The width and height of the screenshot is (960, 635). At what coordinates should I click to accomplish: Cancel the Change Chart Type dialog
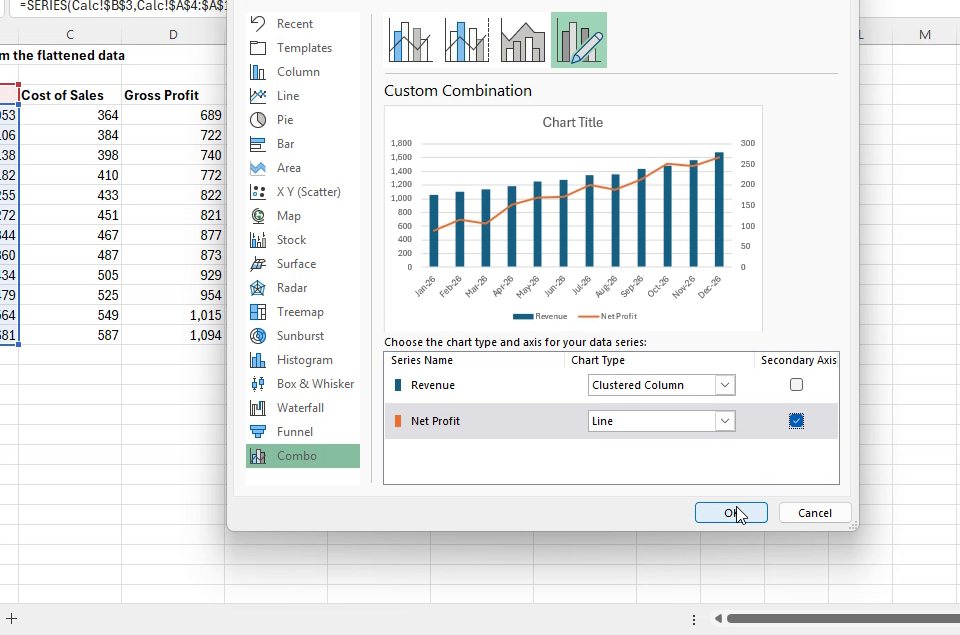click(814, 513)
